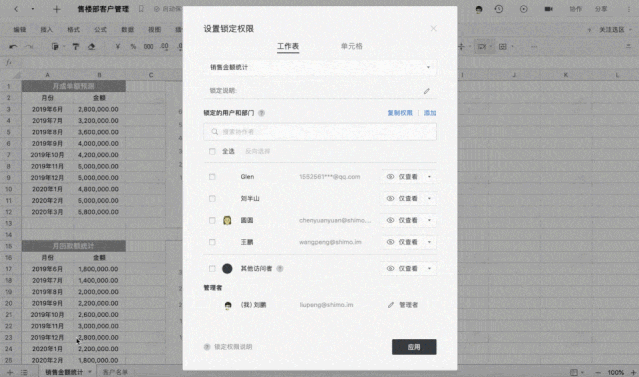Click the table grid toolbar icon
The width and height of the screenshot is (639, 377).
[x=502, y=47]
